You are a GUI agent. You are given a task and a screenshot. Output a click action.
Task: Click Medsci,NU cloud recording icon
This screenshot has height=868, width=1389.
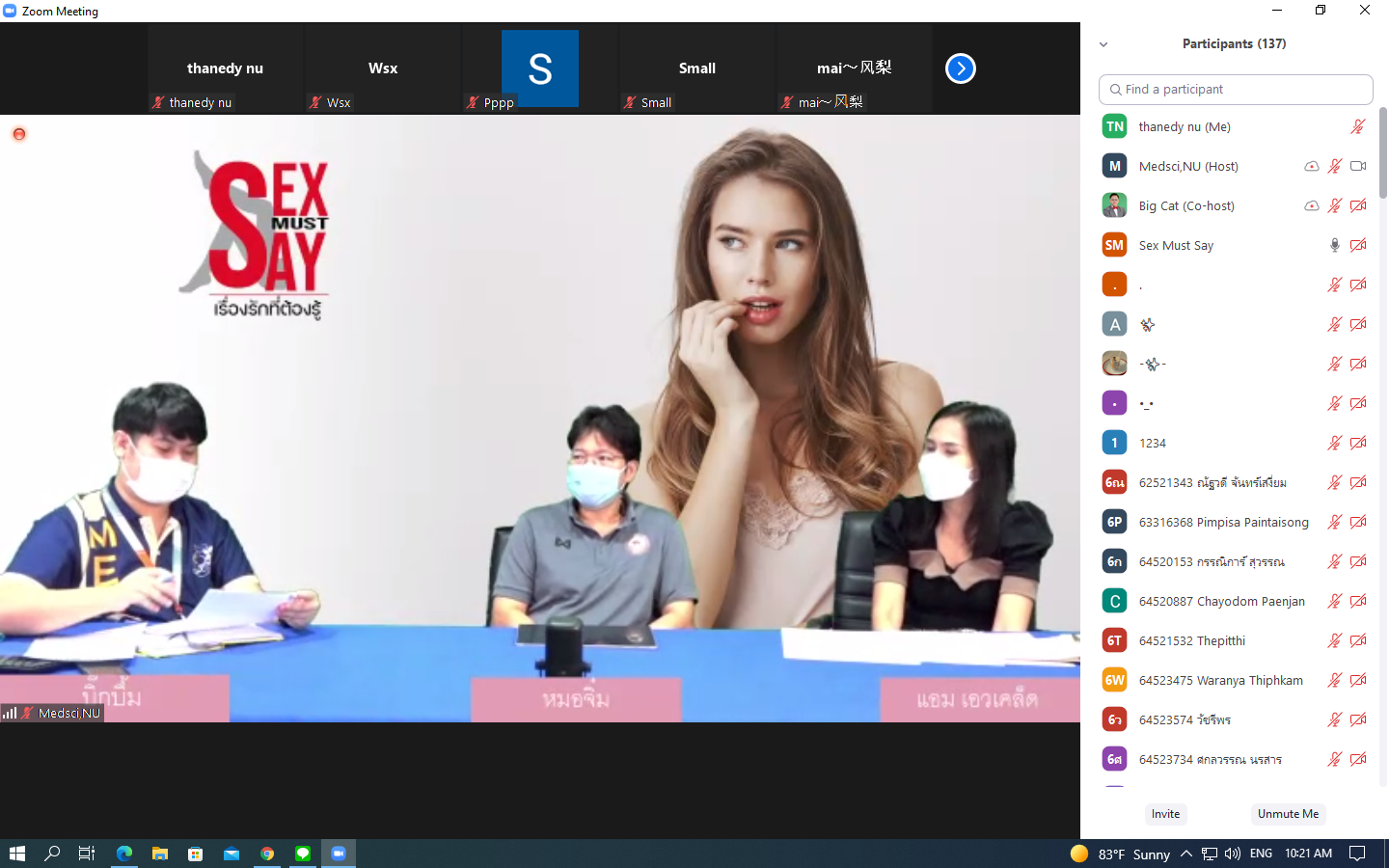(x=1311, y=166)
